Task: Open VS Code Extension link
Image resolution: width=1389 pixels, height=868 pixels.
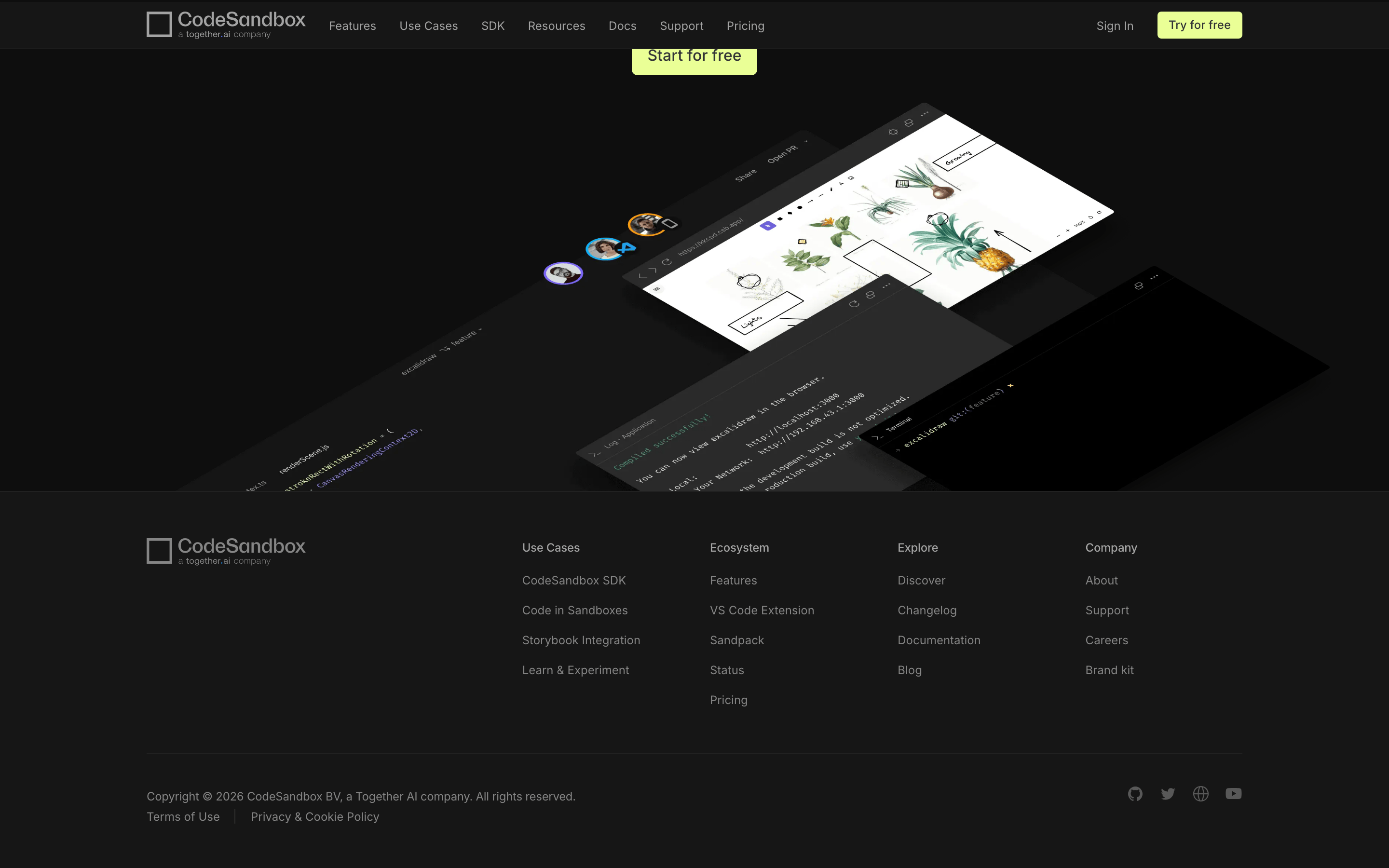Action: tap(762, 610)
